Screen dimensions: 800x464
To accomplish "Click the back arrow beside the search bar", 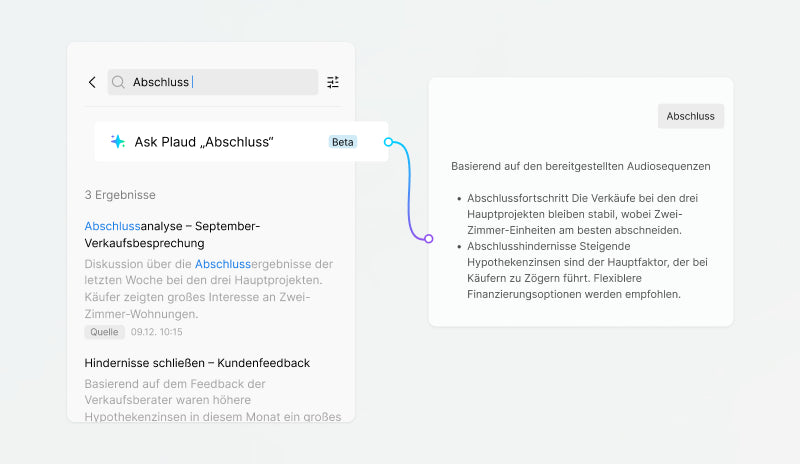I will click(x=92, y=82).
